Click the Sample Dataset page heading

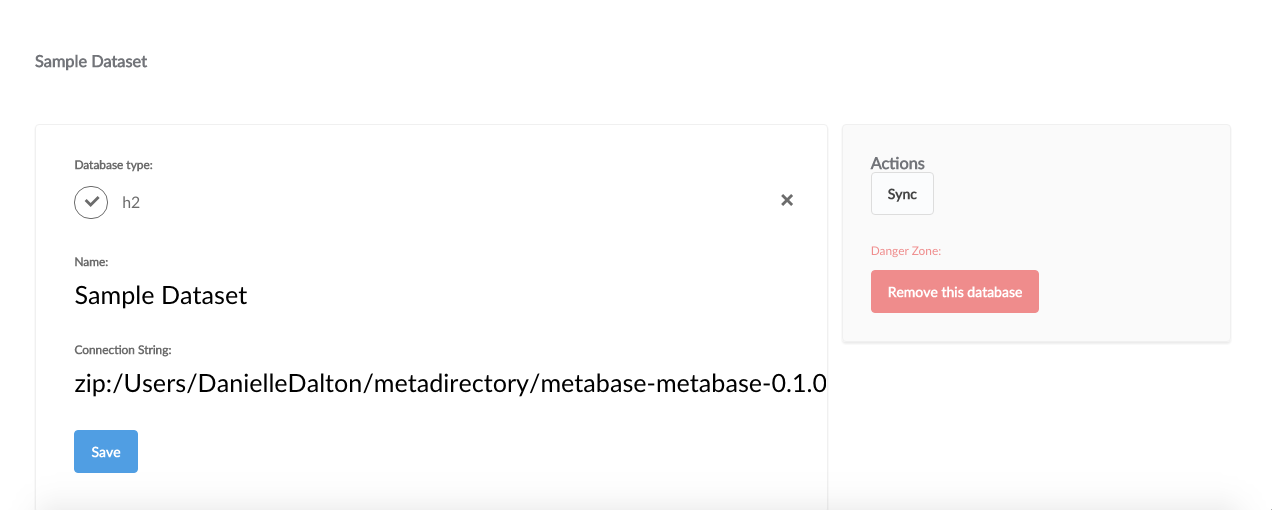pyautogui.click(x=91, y=61)
